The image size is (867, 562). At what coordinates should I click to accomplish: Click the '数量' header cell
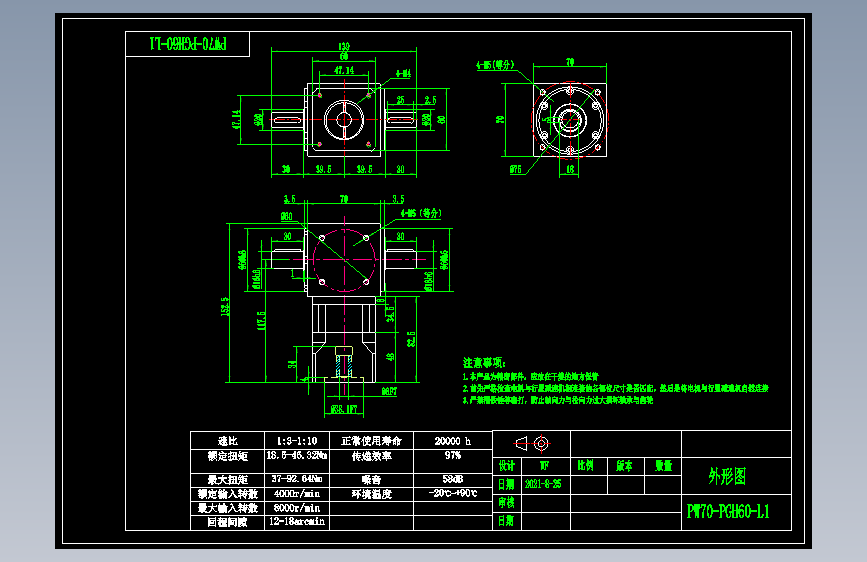664,466
